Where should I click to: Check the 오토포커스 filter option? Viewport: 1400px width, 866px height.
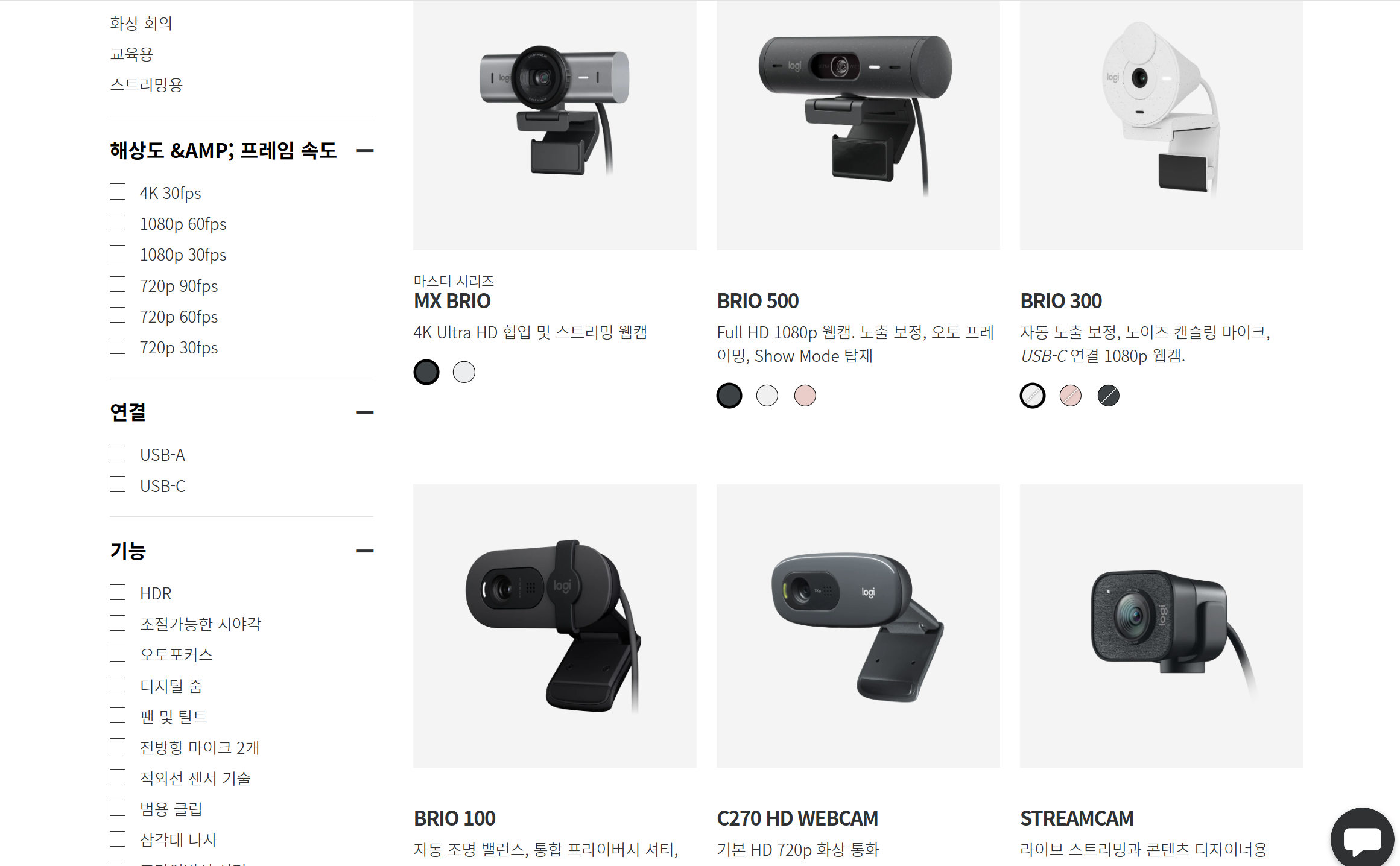[x=118, y=654]
